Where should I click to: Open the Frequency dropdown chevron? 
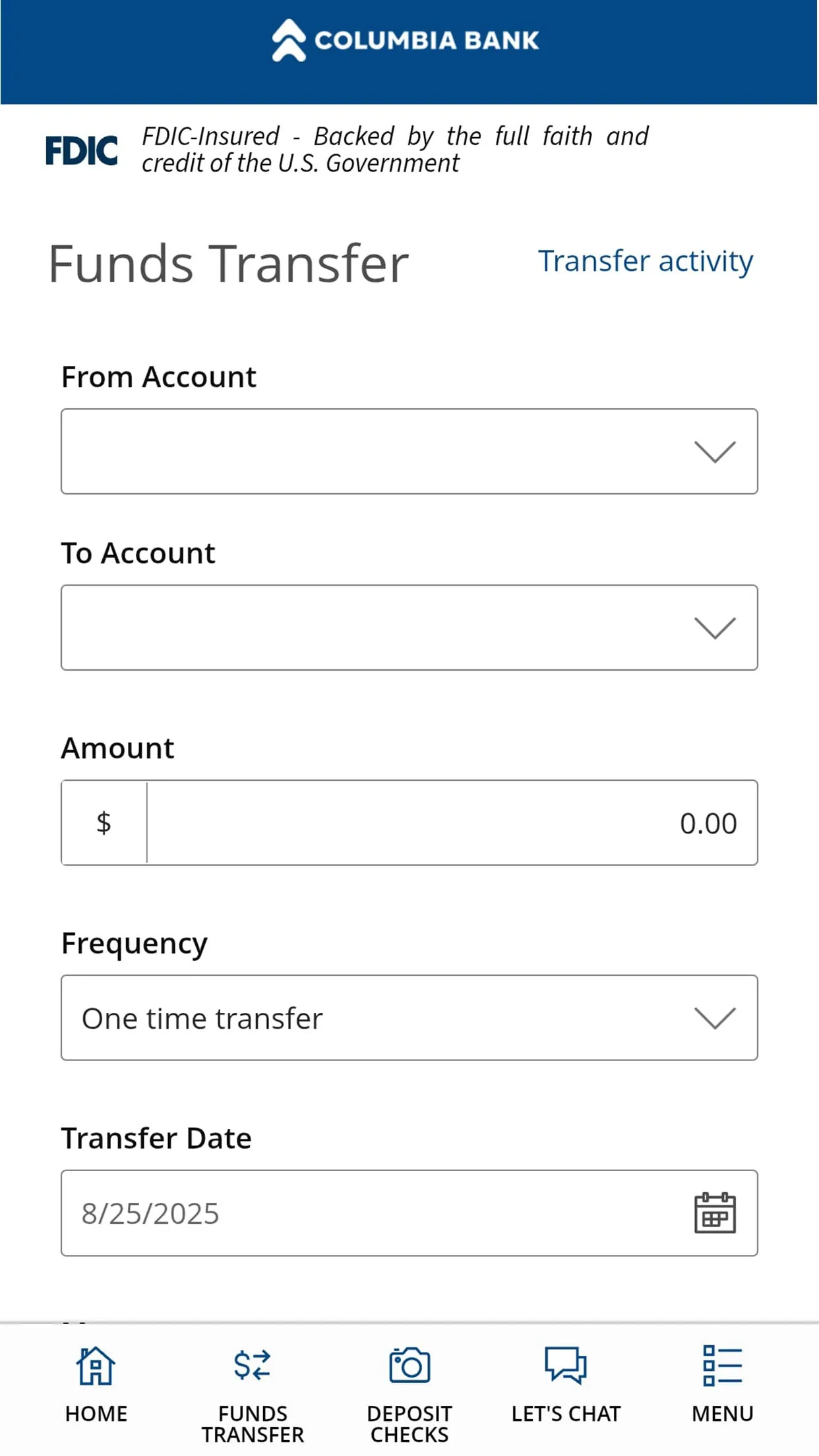pyautogui.click(x=715, y=1017)
